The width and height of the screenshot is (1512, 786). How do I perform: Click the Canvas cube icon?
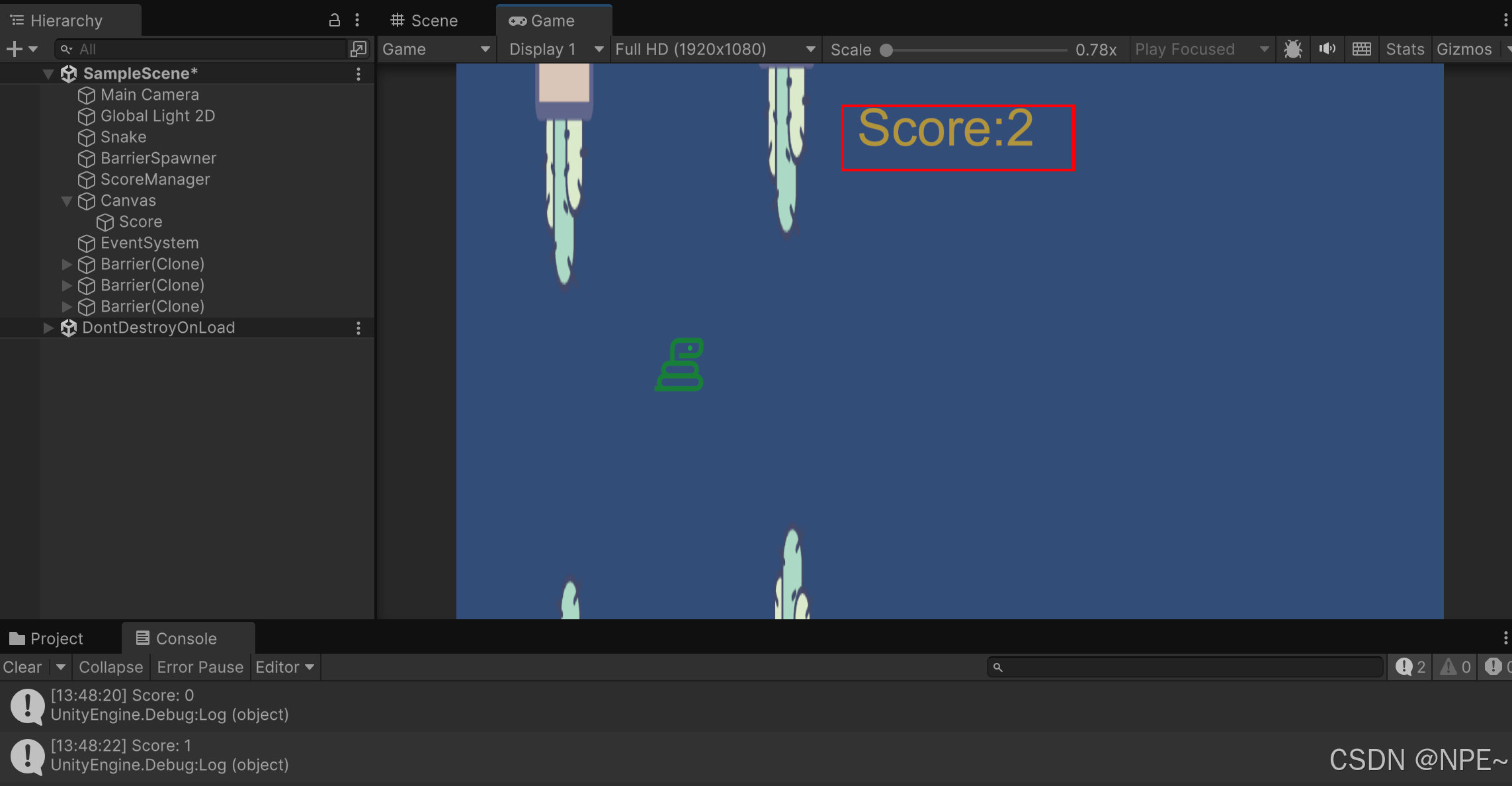tap(87, 201)
